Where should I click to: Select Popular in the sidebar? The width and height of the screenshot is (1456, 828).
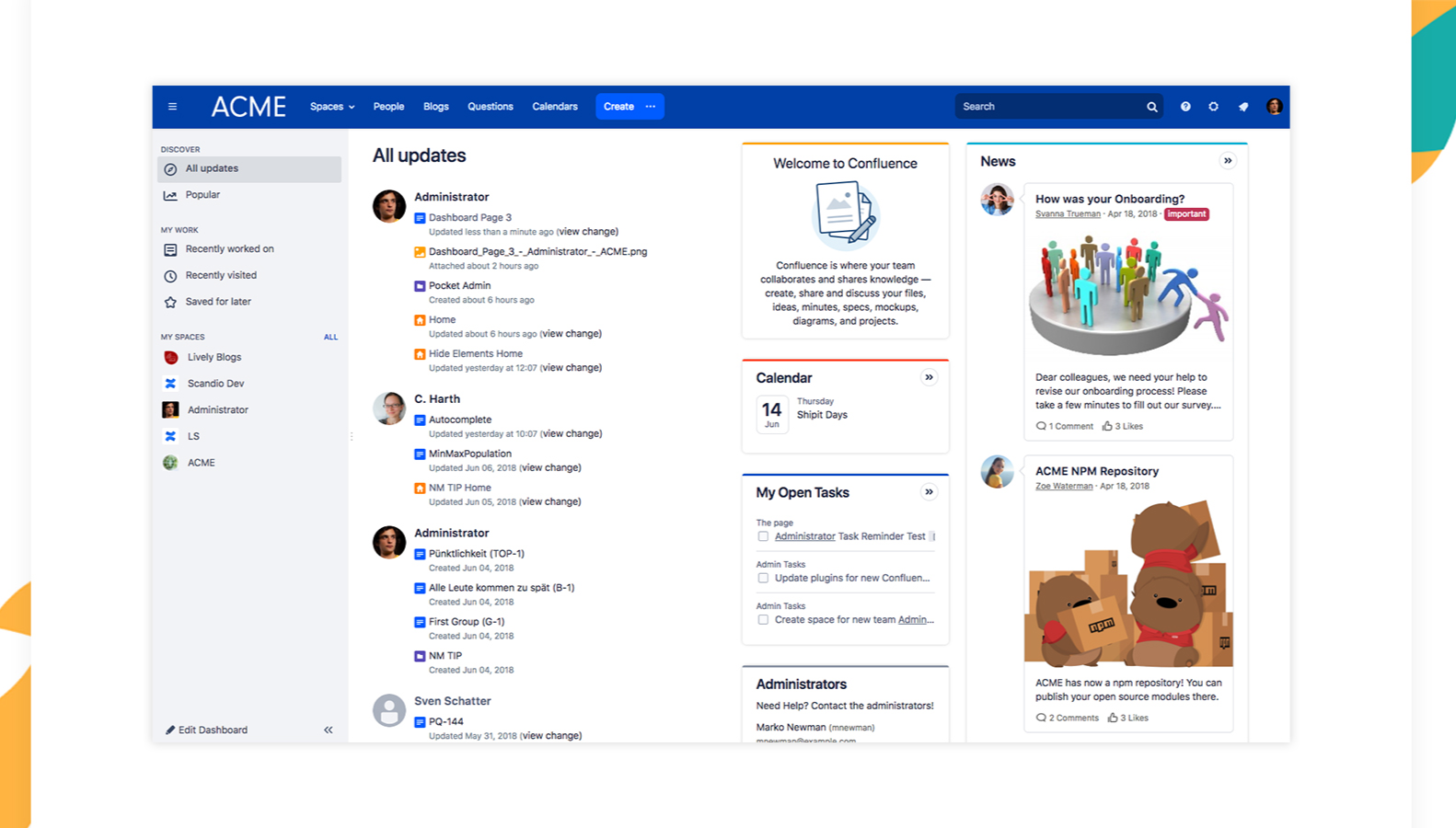click(x=249, y=195)
